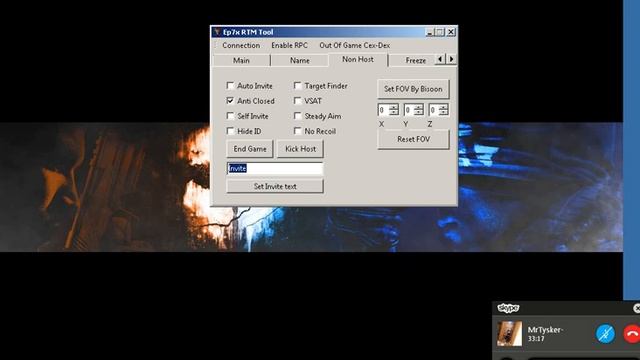Minimize the Ep7x RTM Tool window
Screen dimensions: 640x360
[x=429, y=32]
